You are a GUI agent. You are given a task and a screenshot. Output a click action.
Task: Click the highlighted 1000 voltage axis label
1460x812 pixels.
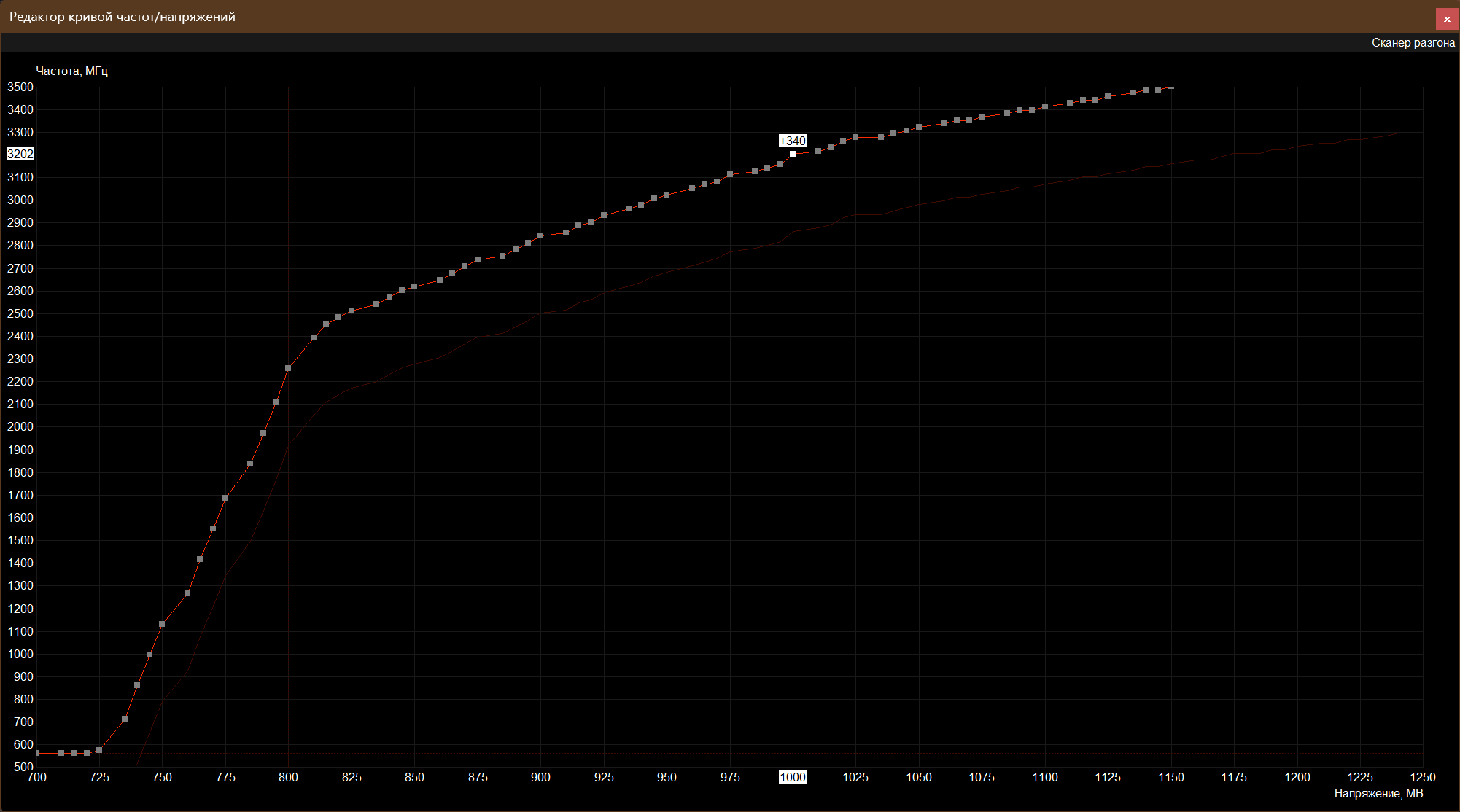click(x=793, y=777)
